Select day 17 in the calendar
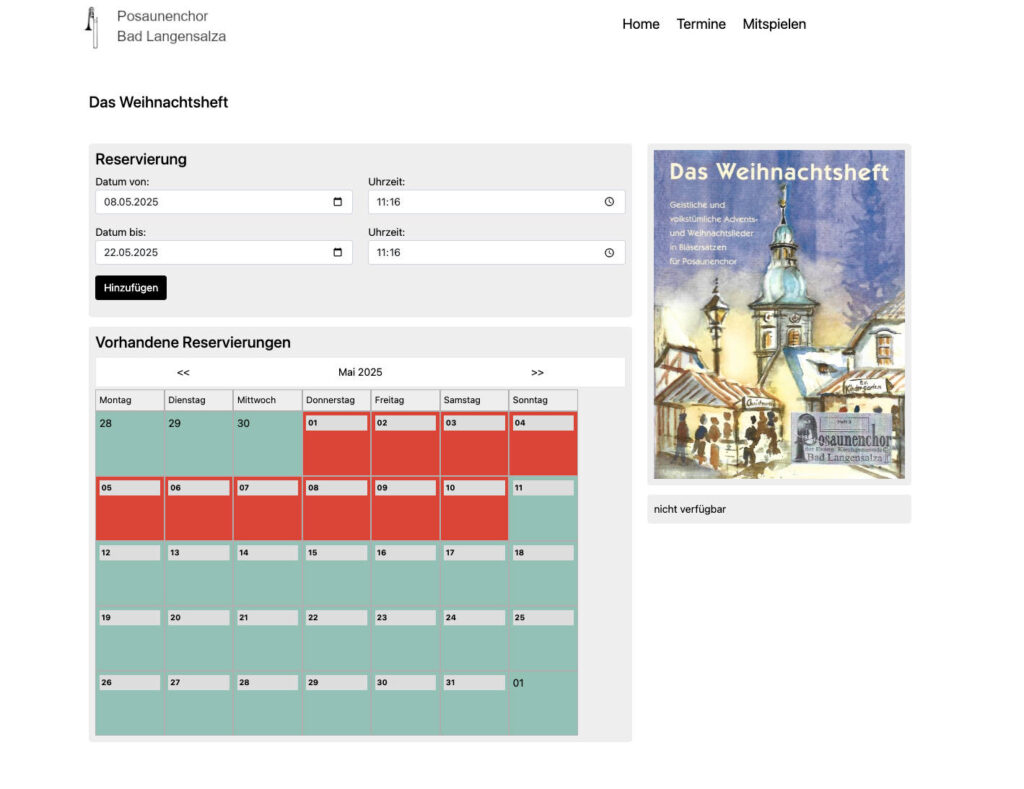Screen dimensions: 1024x789 click(474, 573)
